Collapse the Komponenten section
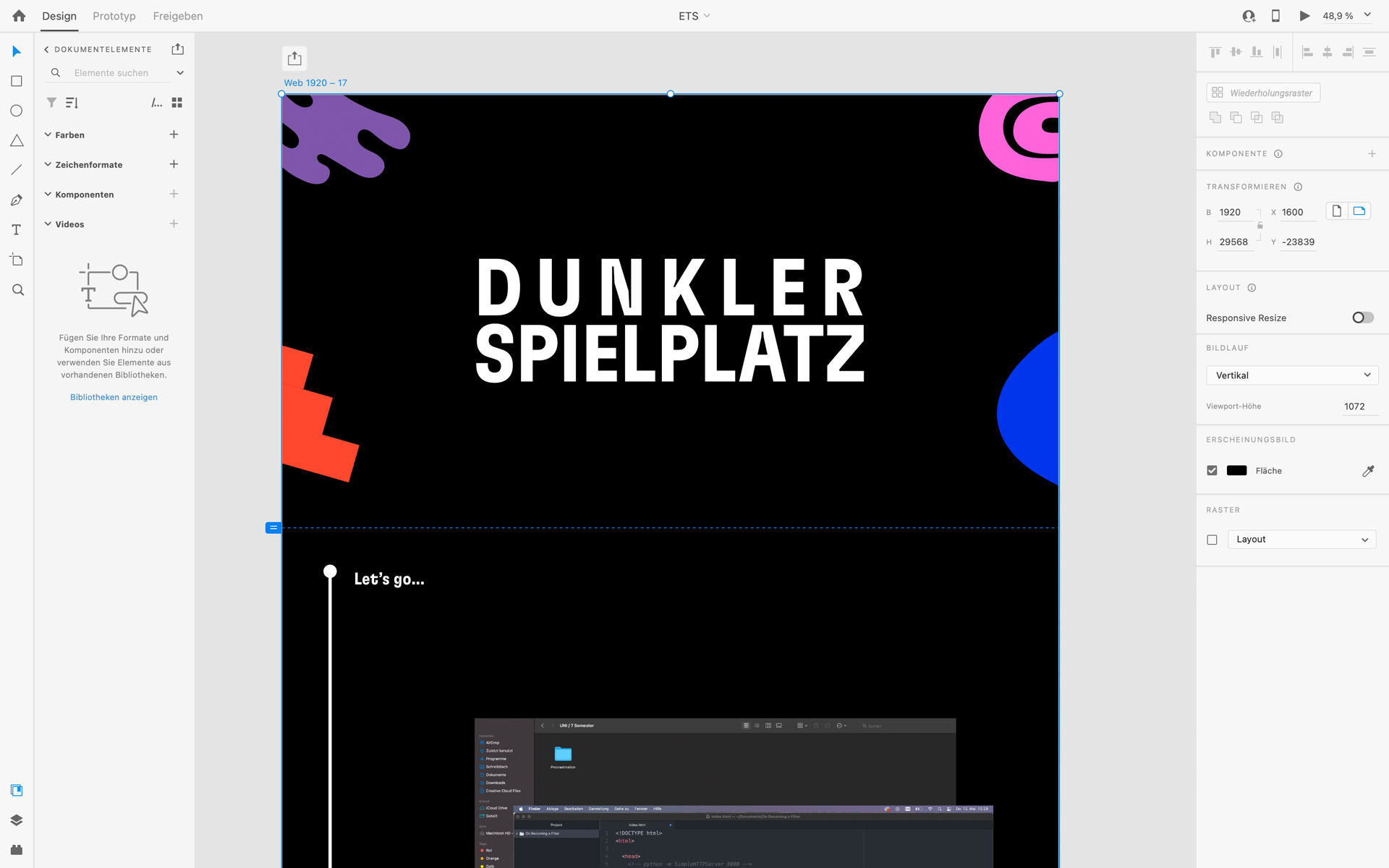The image size is (1389, 868). [48, 194]
